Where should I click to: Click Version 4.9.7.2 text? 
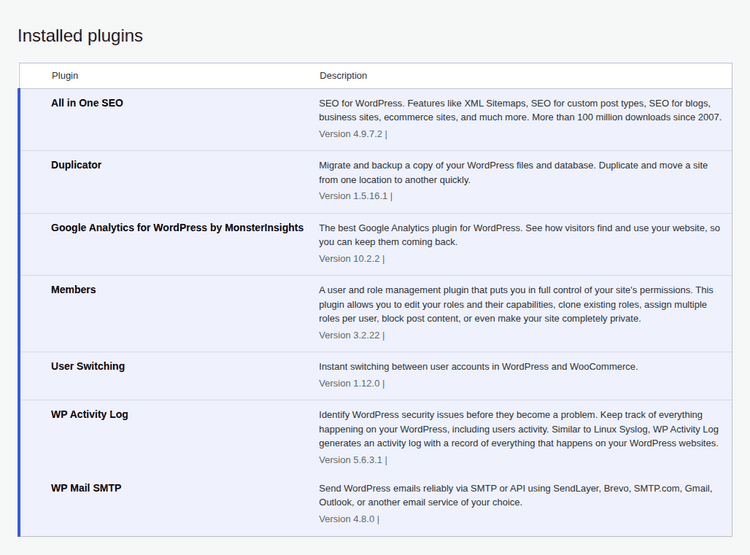[351, 134]
